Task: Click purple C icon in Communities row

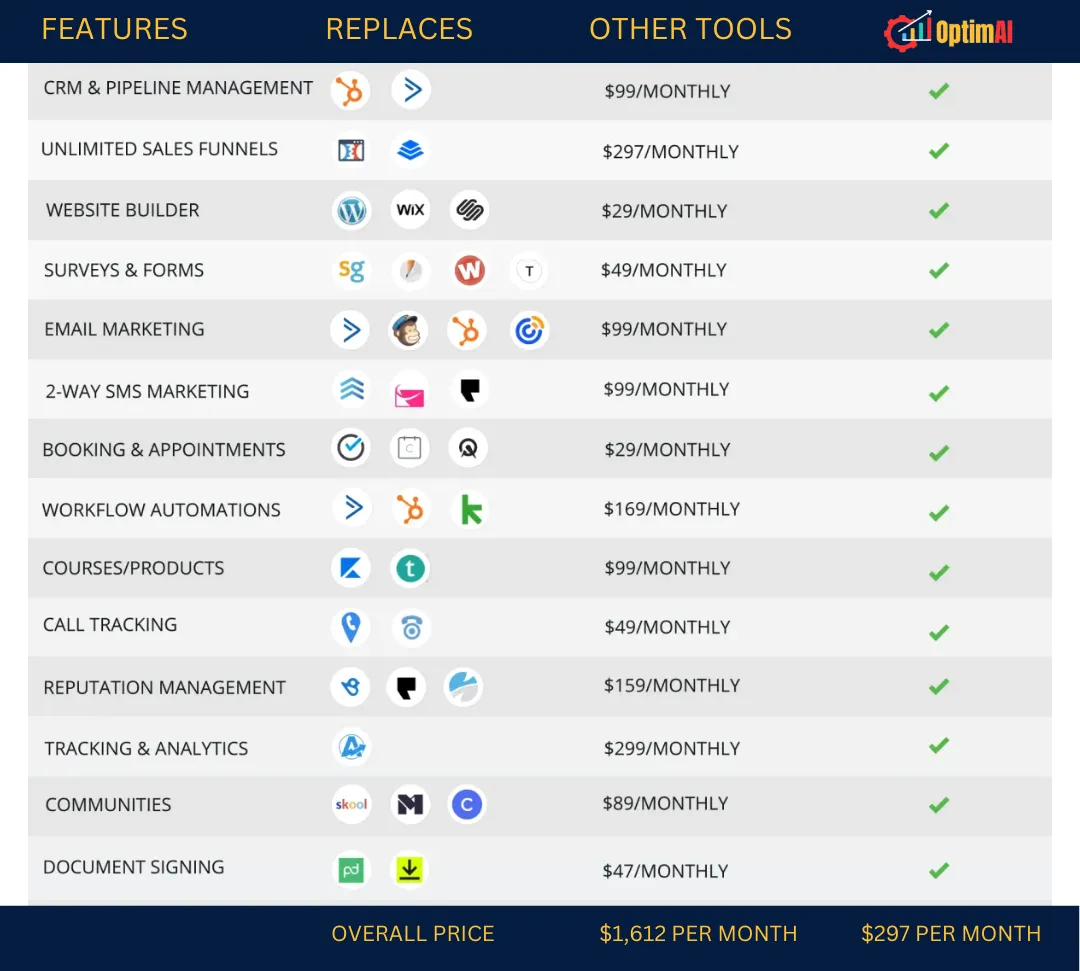Action: click(466, 804)
